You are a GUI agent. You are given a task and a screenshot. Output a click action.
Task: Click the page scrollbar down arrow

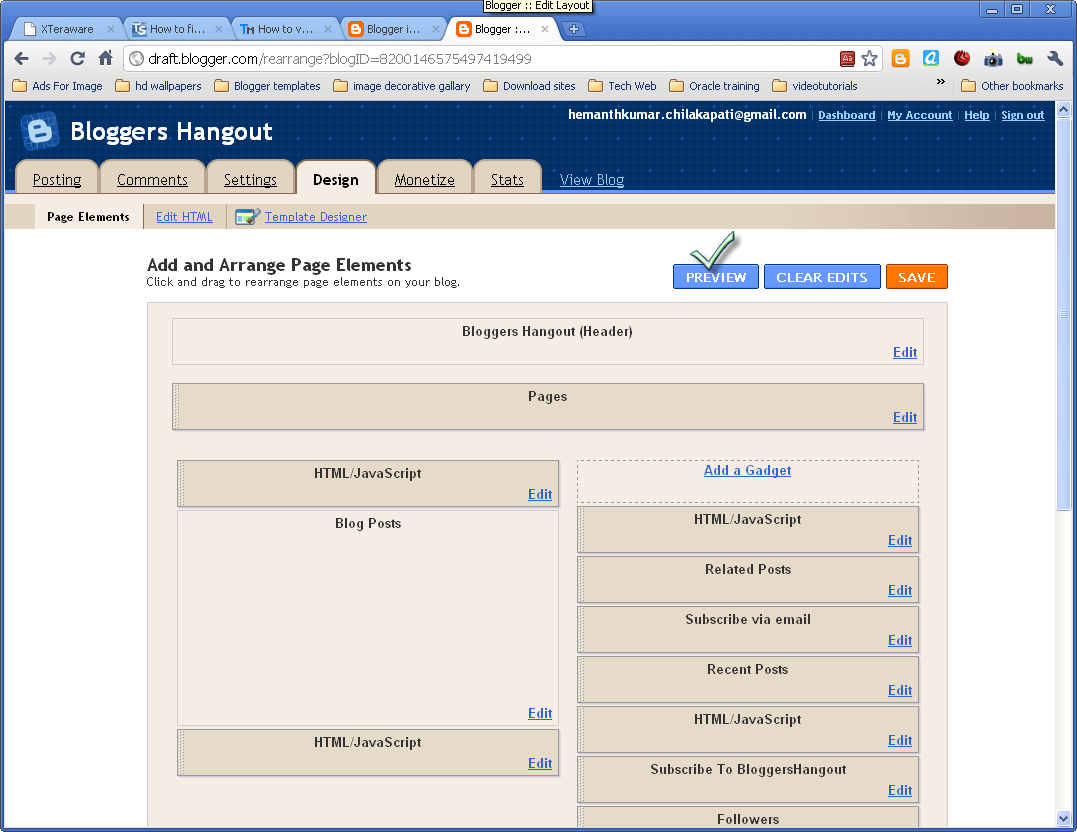coord(1063,818)
